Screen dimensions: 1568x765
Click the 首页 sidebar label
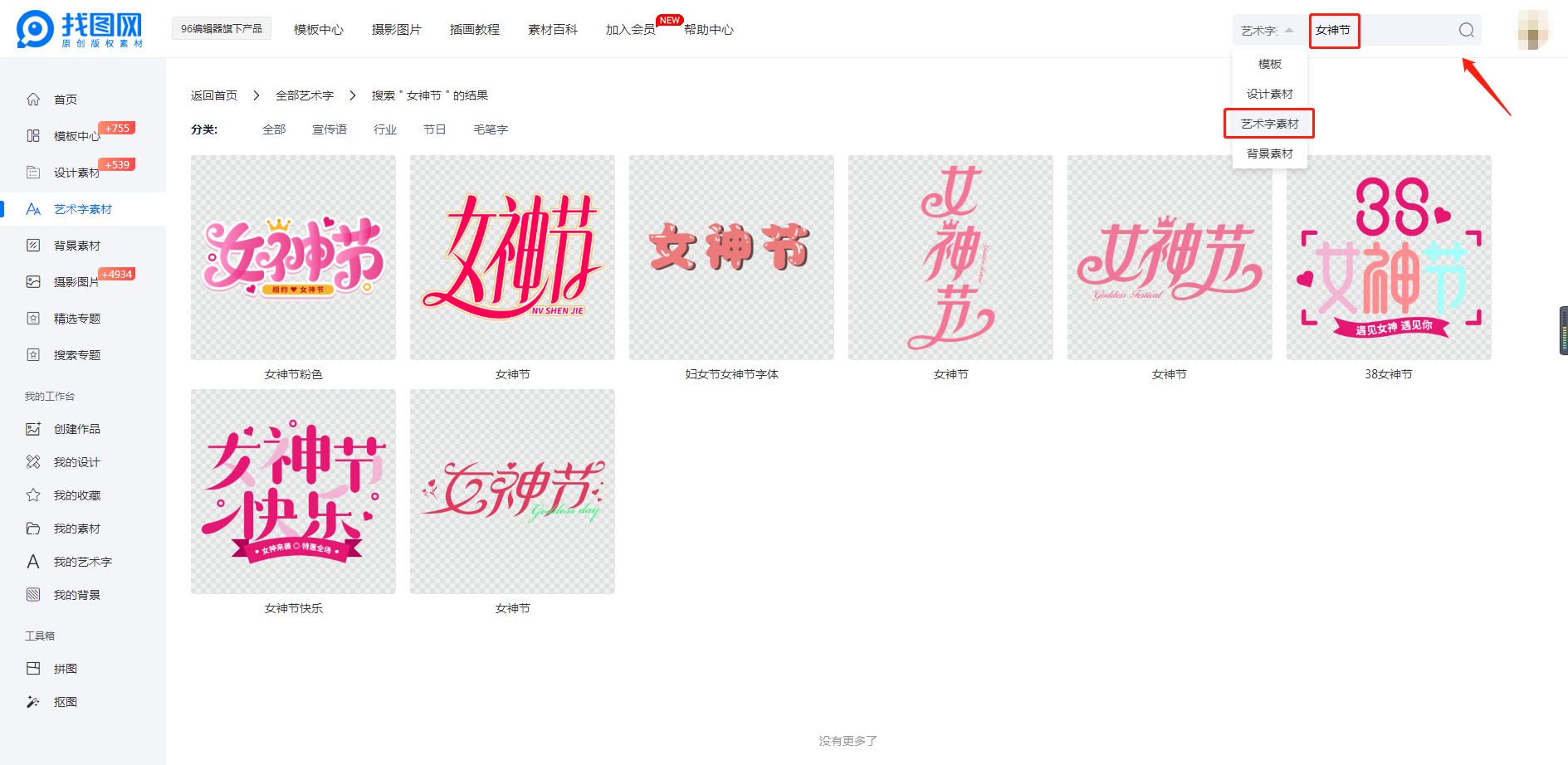click(66, 100)
